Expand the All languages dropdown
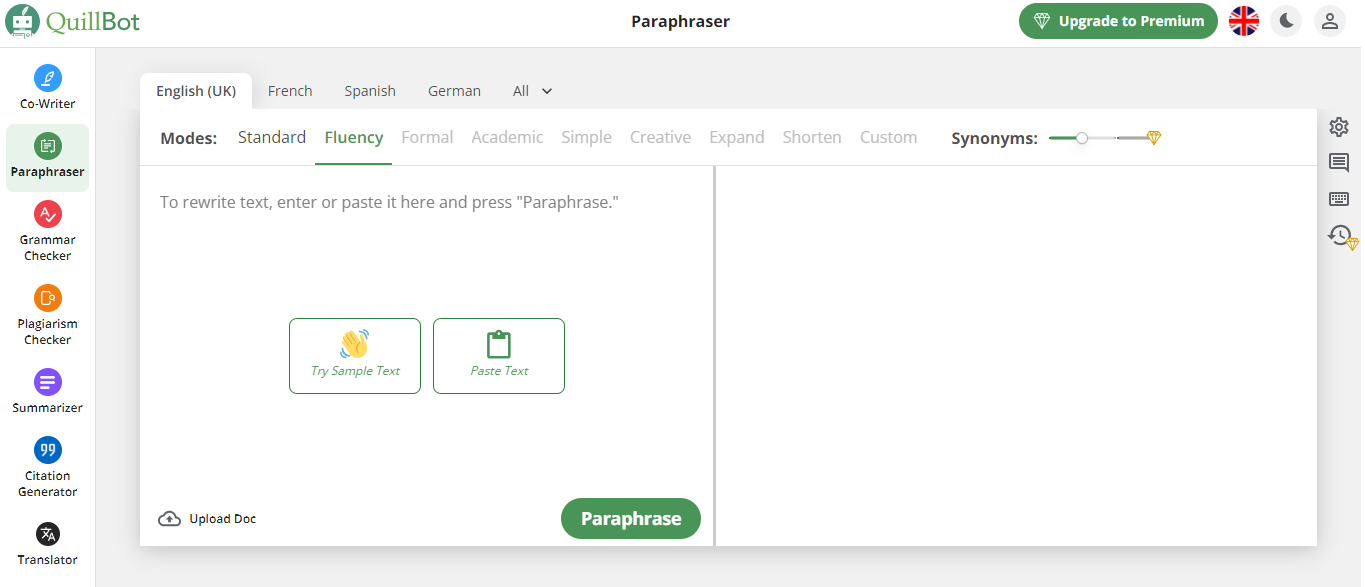The height and width of the screenshot is (587, 1365). coord(533,91)
